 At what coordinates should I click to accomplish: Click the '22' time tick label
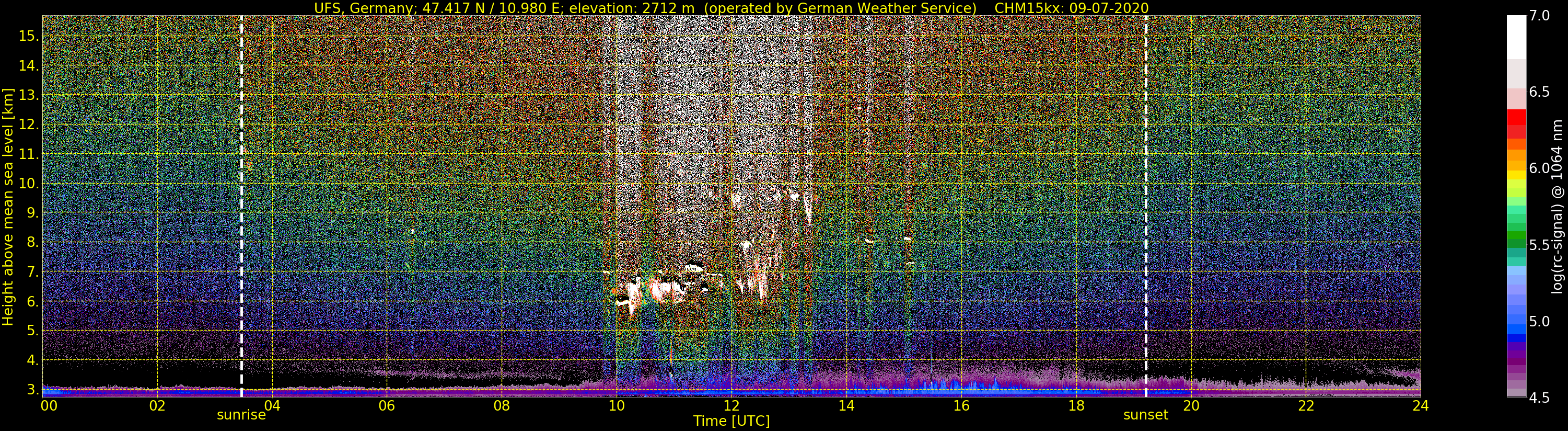1306,406
